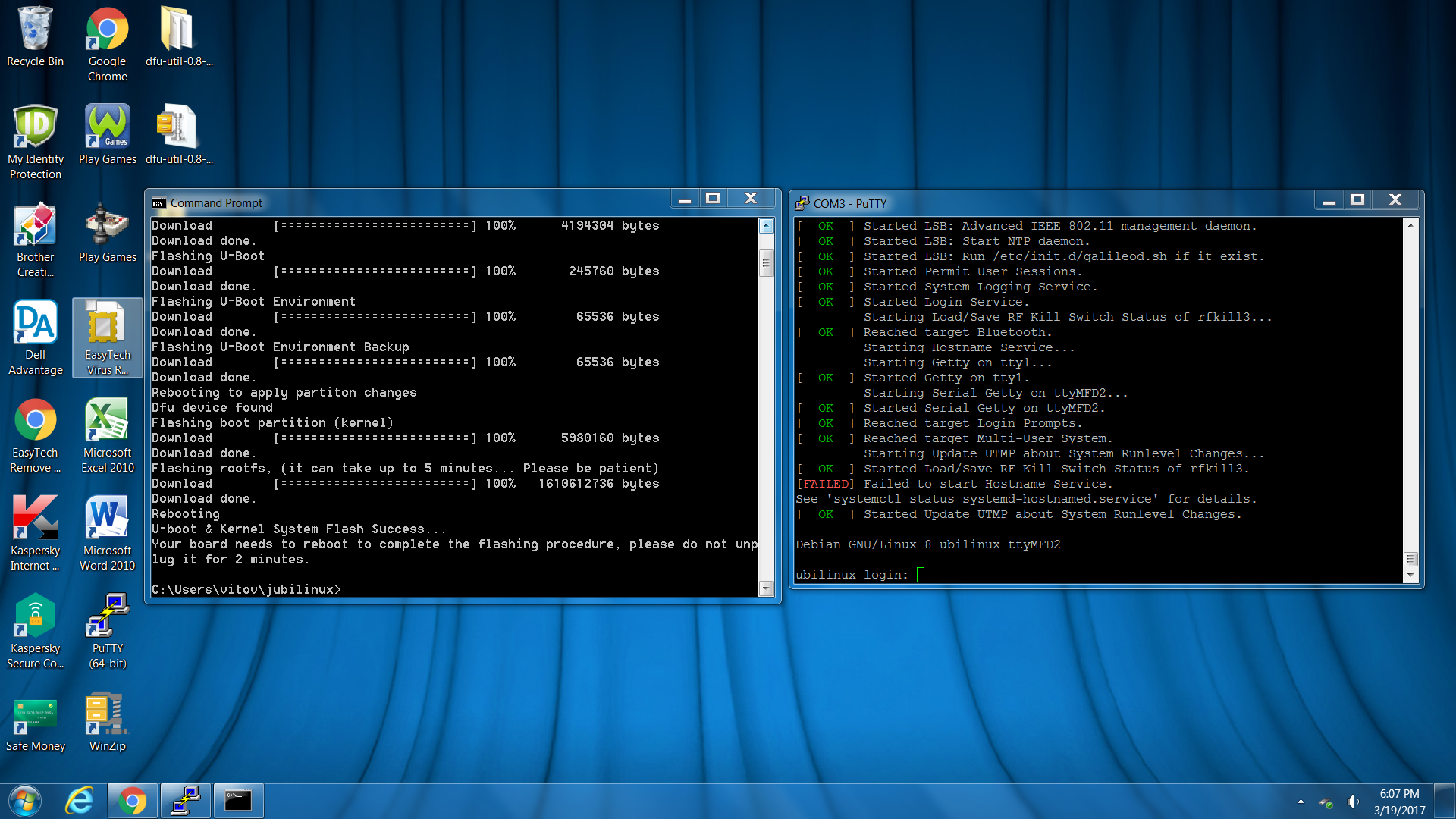Image resolution: width=1456 pixels, height=819 pixels.
Task: Open the Windows Start menu
Action: point(25,801)
